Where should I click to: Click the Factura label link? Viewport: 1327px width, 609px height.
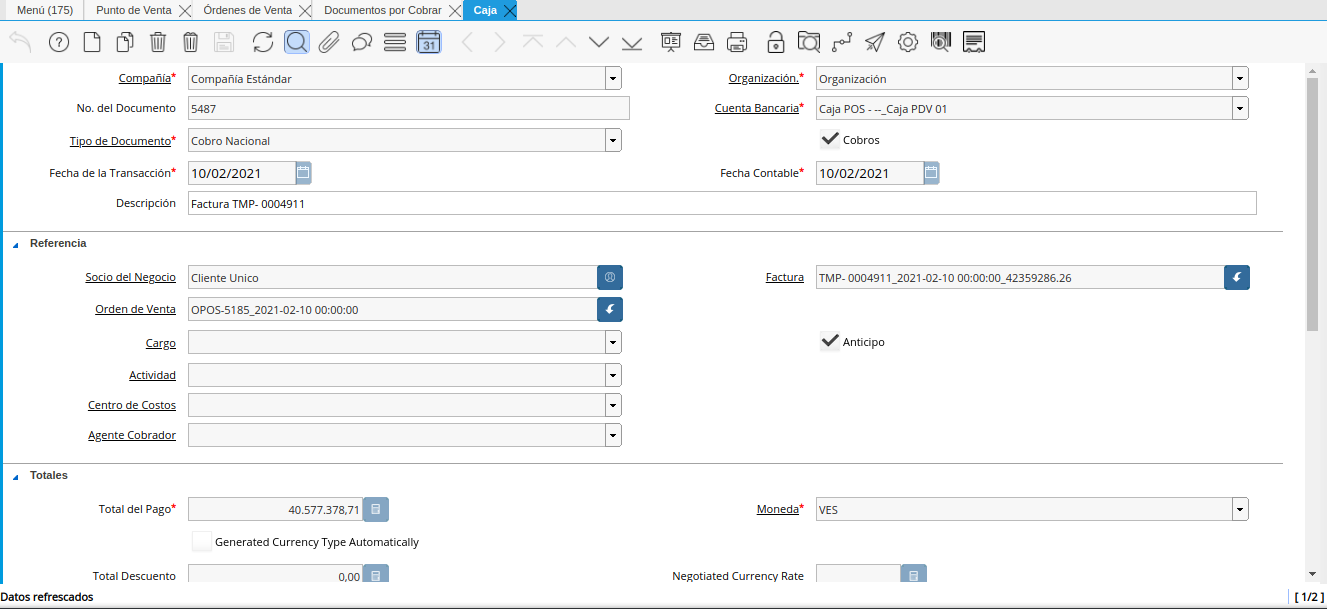(785, 277)
